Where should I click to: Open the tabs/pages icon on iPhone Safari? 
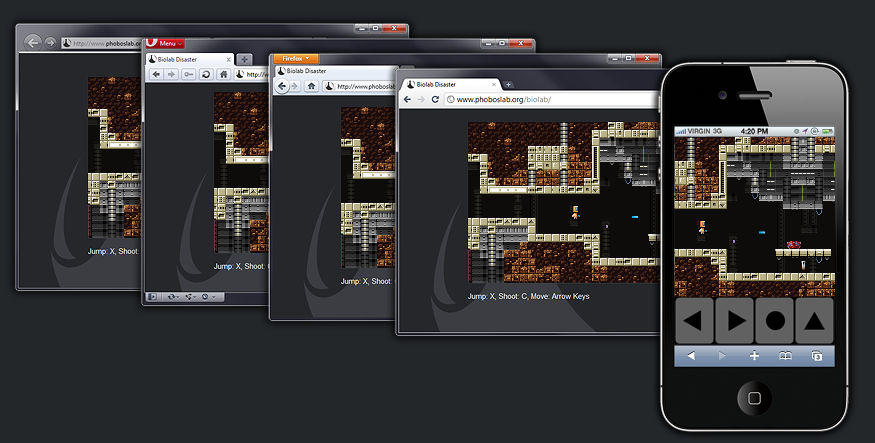click(x=817, y=356)
